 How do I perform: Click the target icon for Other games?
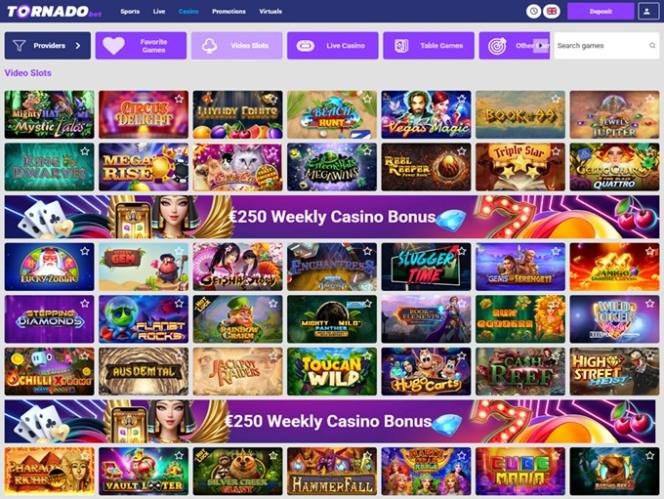coord(497,46)
